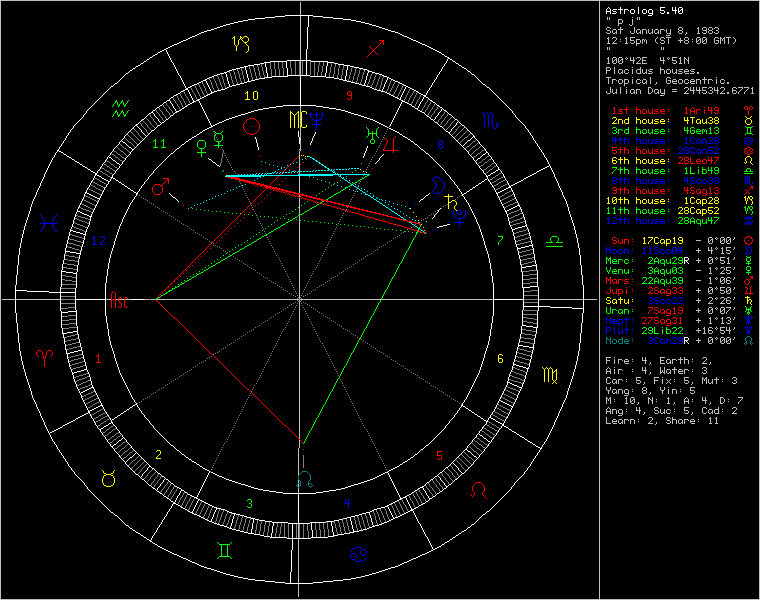Image resolution: width=760 pixels, height=600 pixels.
Task: Click house number 12 in wheel
Action: pos(98,241)
